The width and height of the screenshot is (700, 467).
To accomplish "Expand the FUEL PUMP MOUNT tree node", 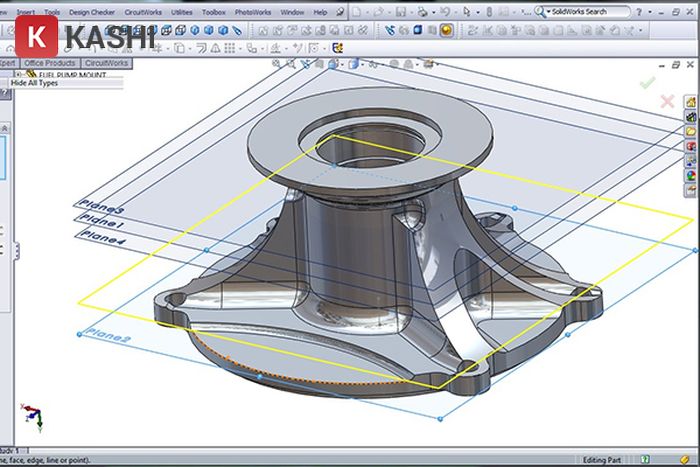I will 18,75.
